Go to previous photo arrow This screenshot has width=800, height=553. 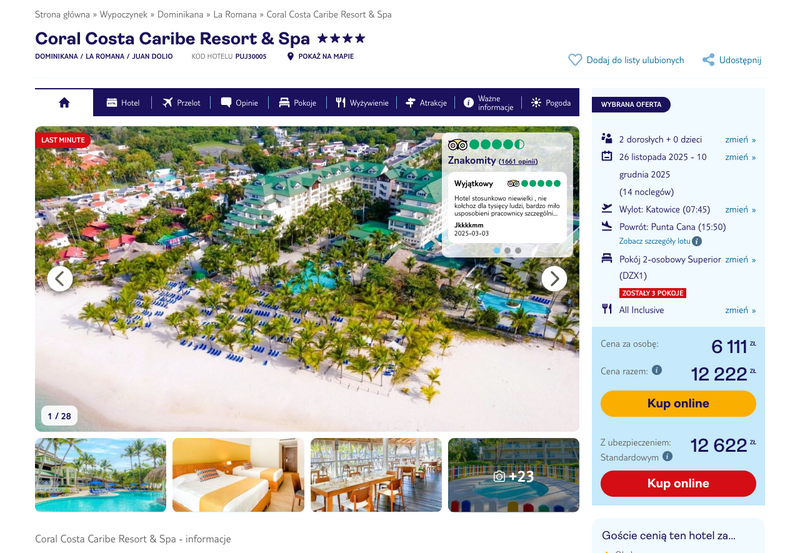(x=60, y=279)
